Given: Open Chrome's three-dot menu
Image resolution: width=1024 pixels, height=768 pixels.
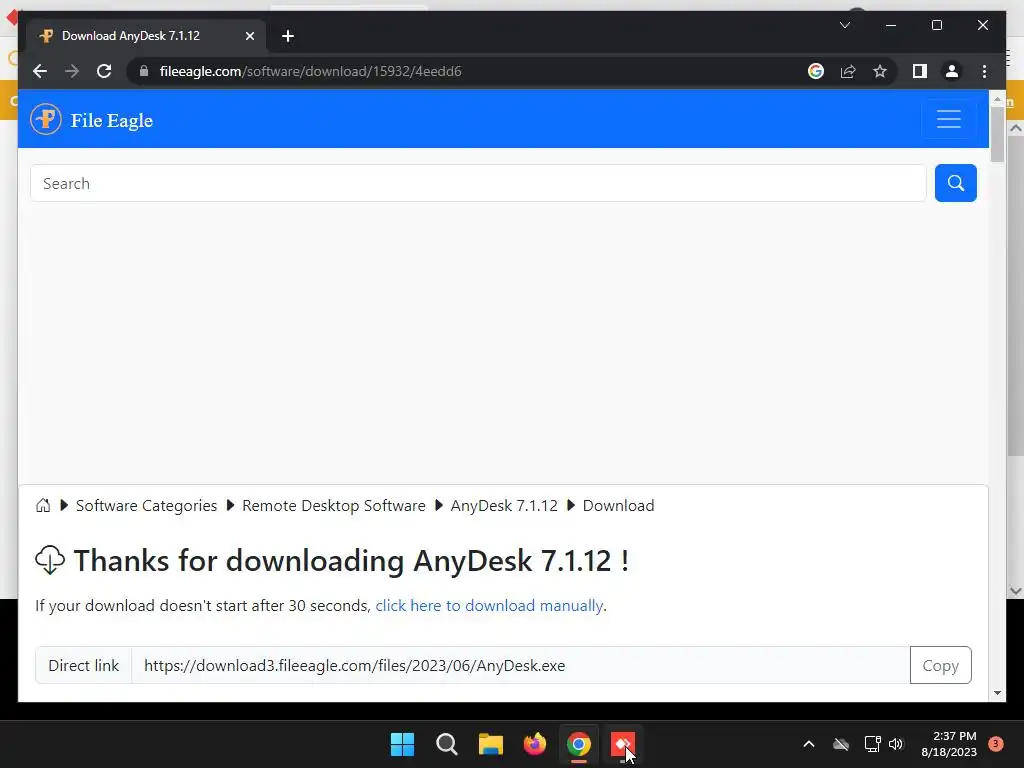Looking at the screenshot, I should (984, 71).
